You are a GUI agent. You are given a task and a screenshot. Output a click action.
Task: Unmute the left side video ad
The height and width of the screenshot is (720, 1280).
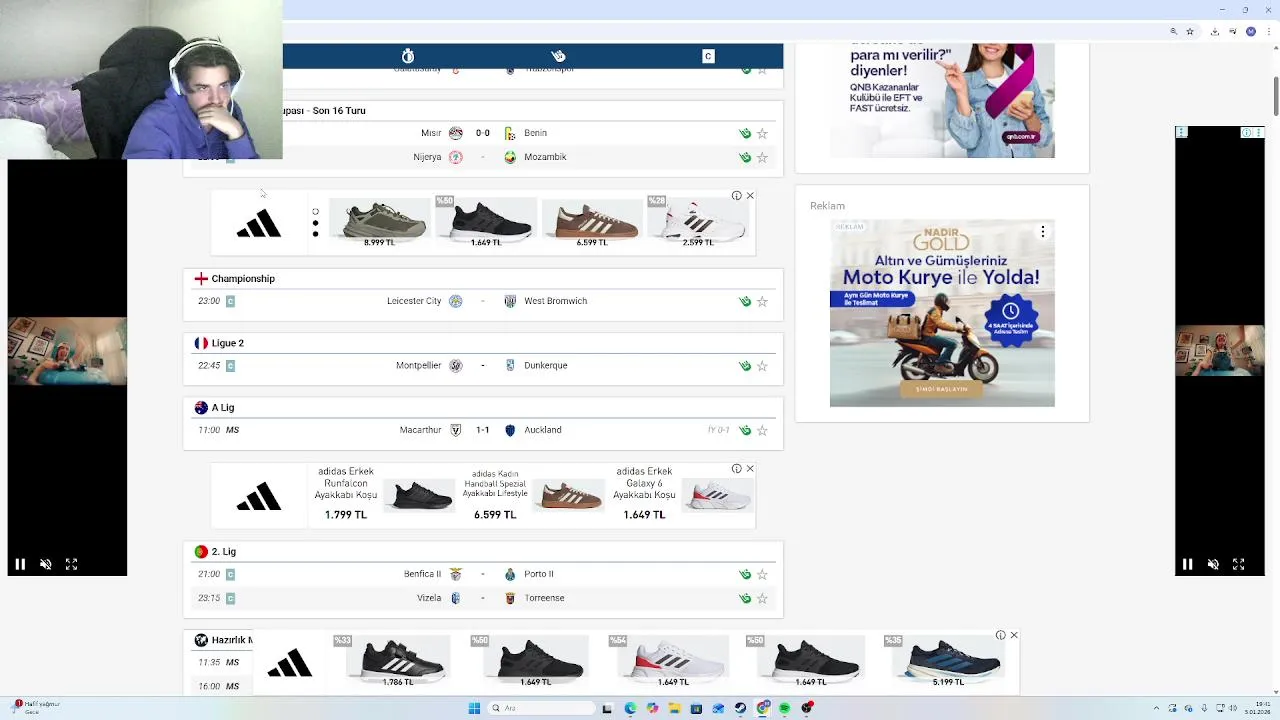45,564
